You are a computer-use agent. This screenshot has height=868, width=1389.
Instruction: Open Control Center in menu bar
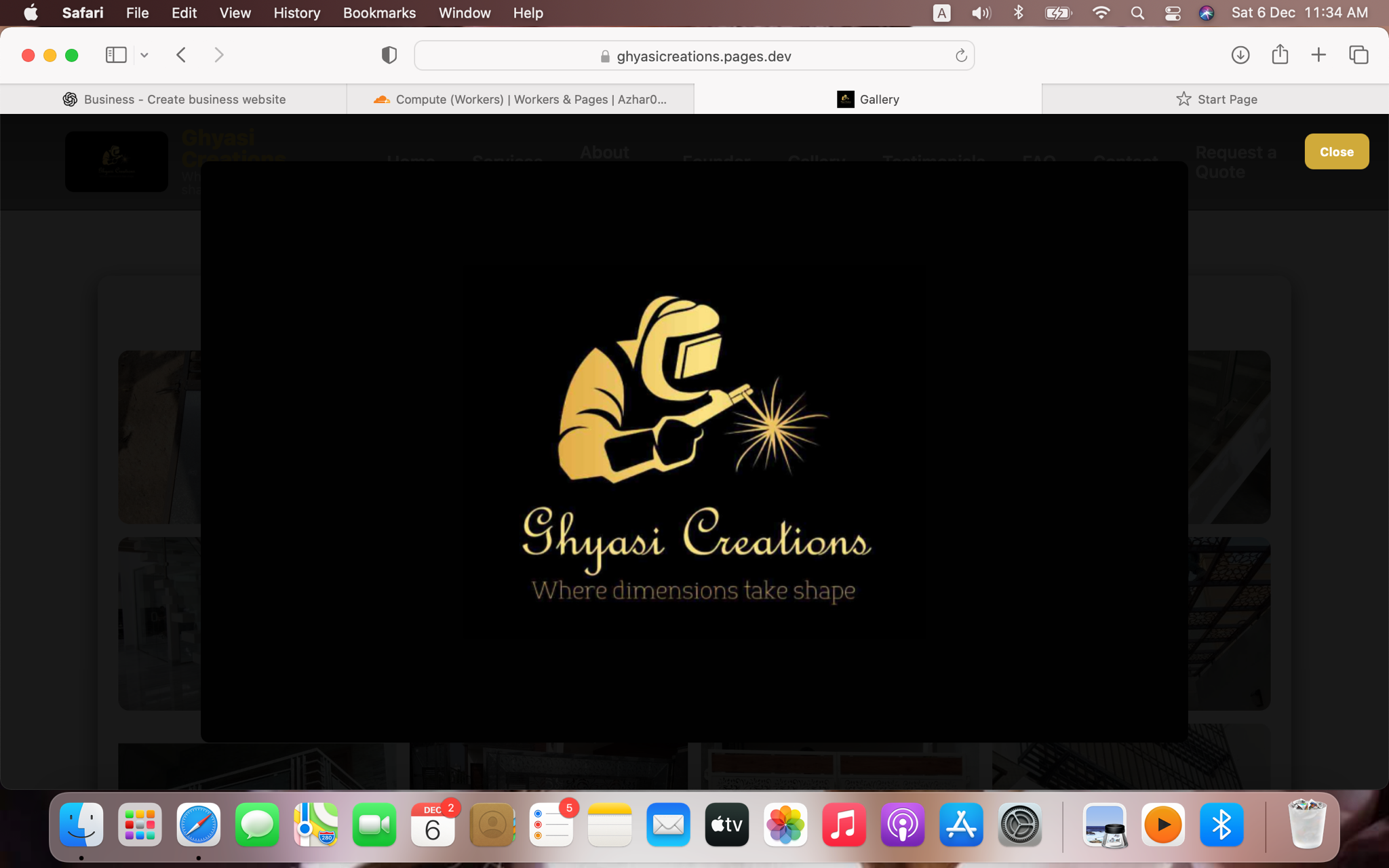[1173, 13]
